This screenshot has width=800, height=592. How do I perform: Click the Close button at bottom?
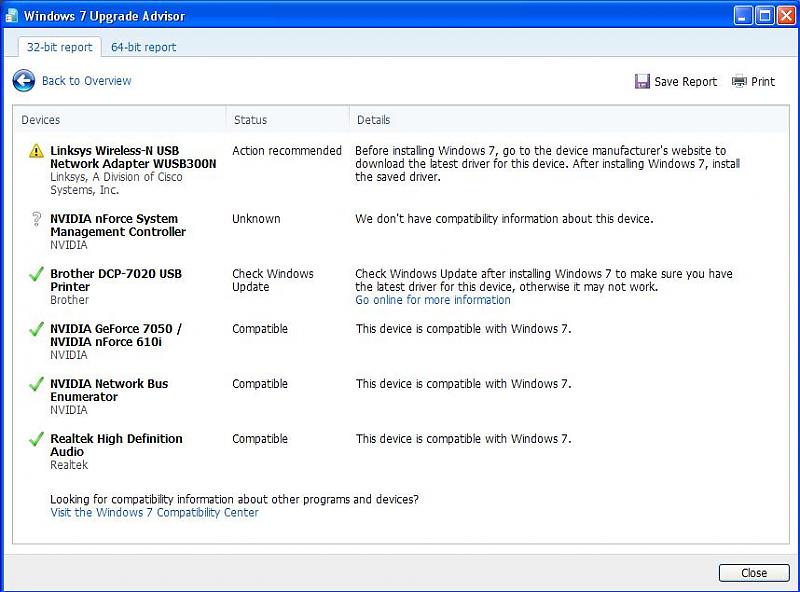[754, 573]
